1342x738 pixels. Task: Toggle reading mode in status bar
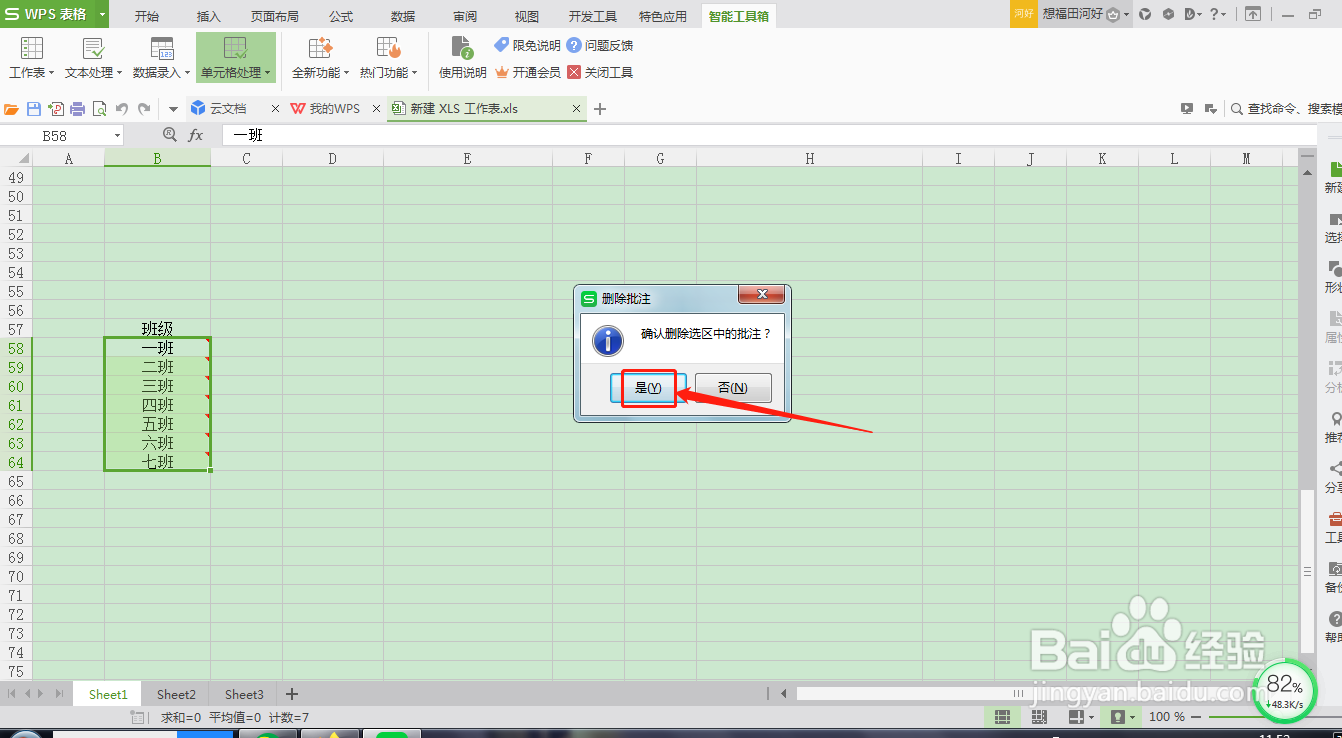pos(1076,717)
